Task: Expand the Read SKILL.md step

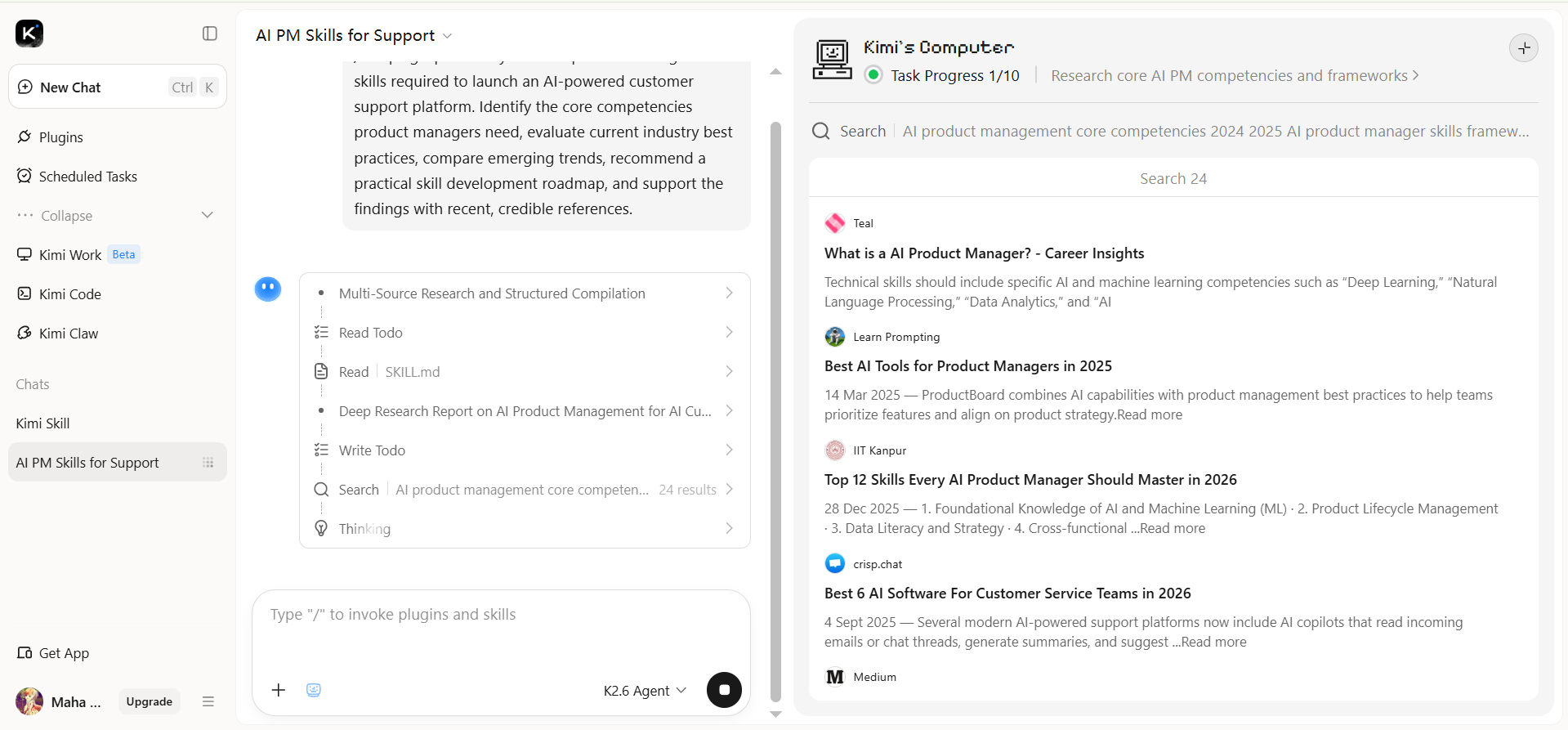Action: coord(525,372)
